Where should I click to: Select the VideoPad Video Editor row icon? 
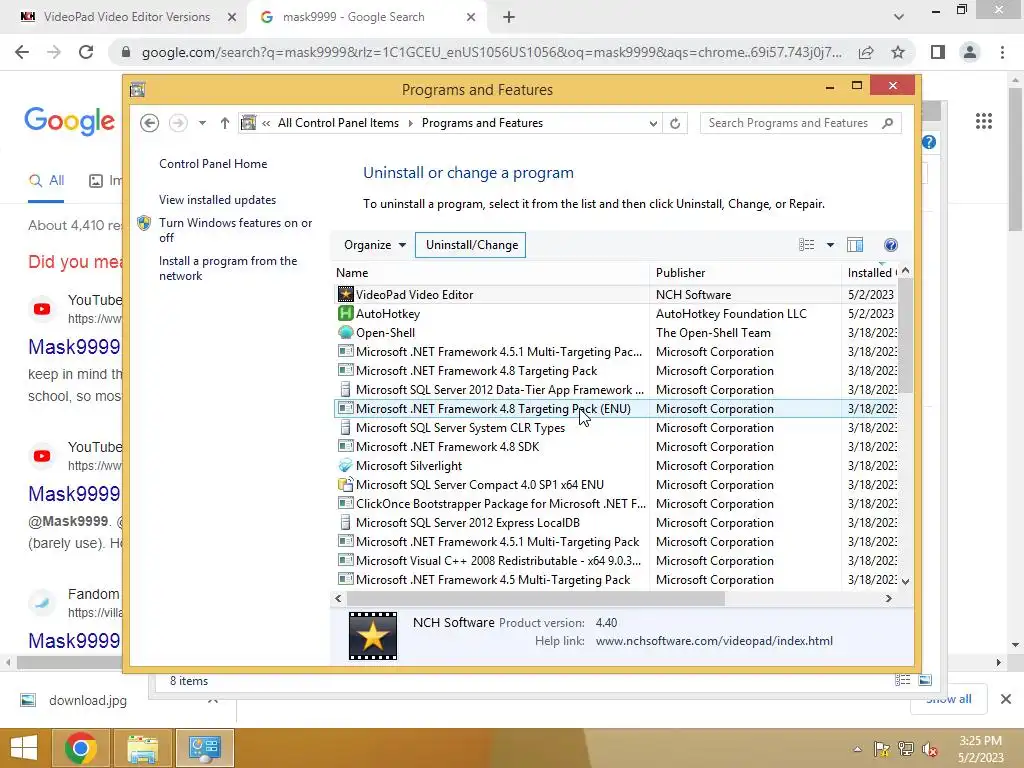(x=345, y=295)
